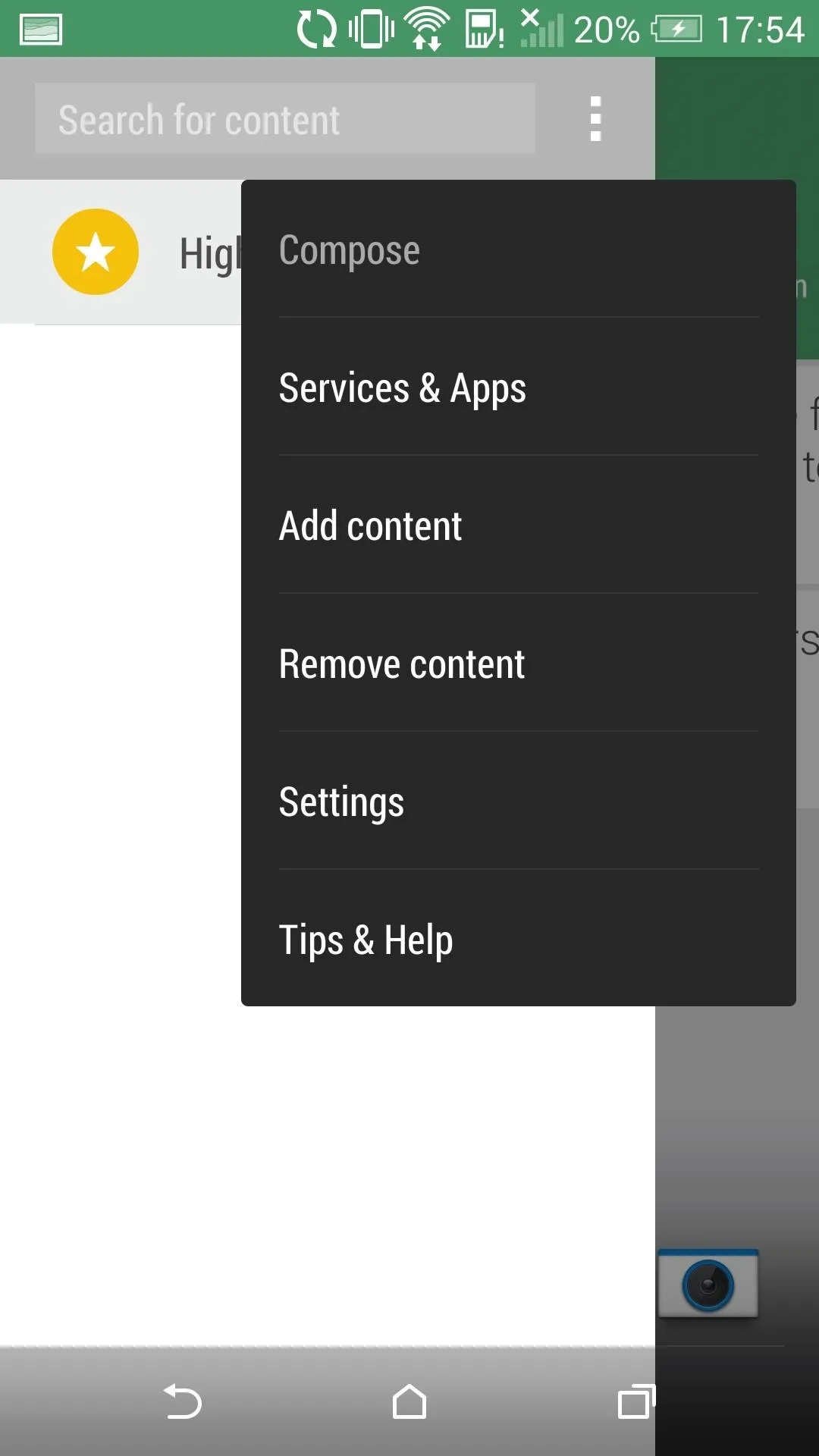
Task: Tap the battery charging indicator
Action: pos(676,30)
